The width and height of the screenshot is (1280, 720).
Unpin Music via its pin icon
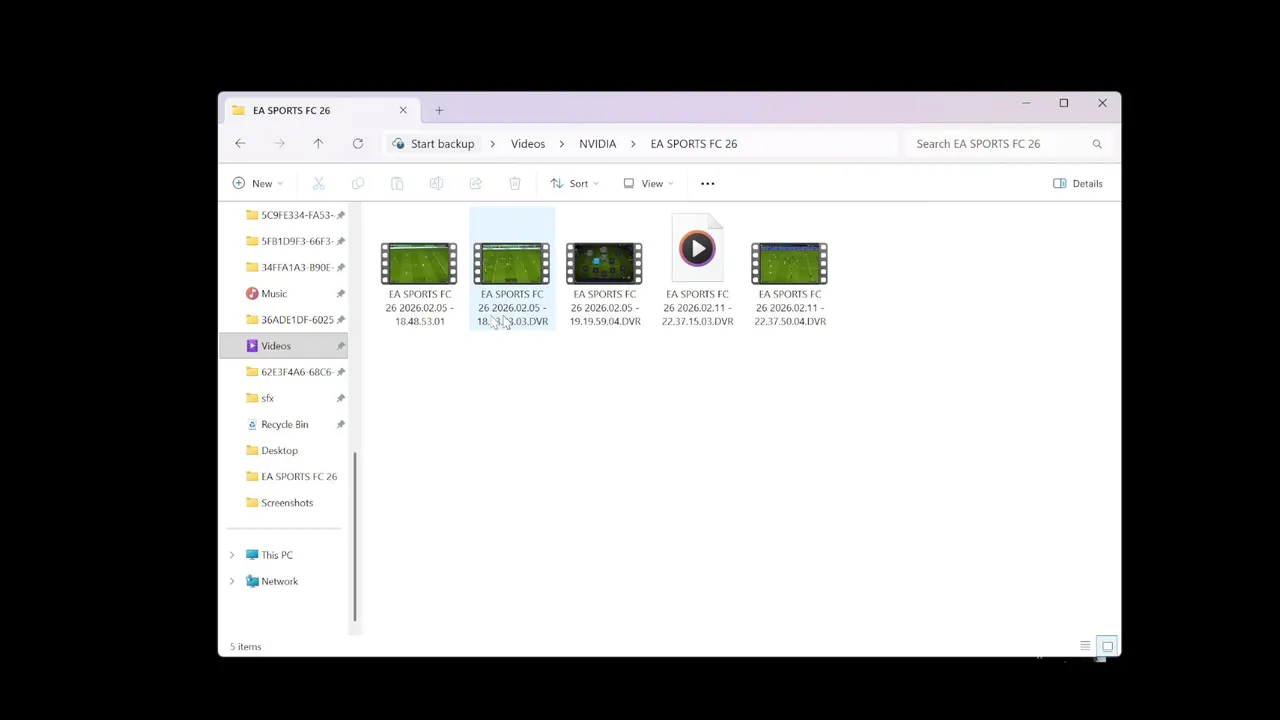340,294
